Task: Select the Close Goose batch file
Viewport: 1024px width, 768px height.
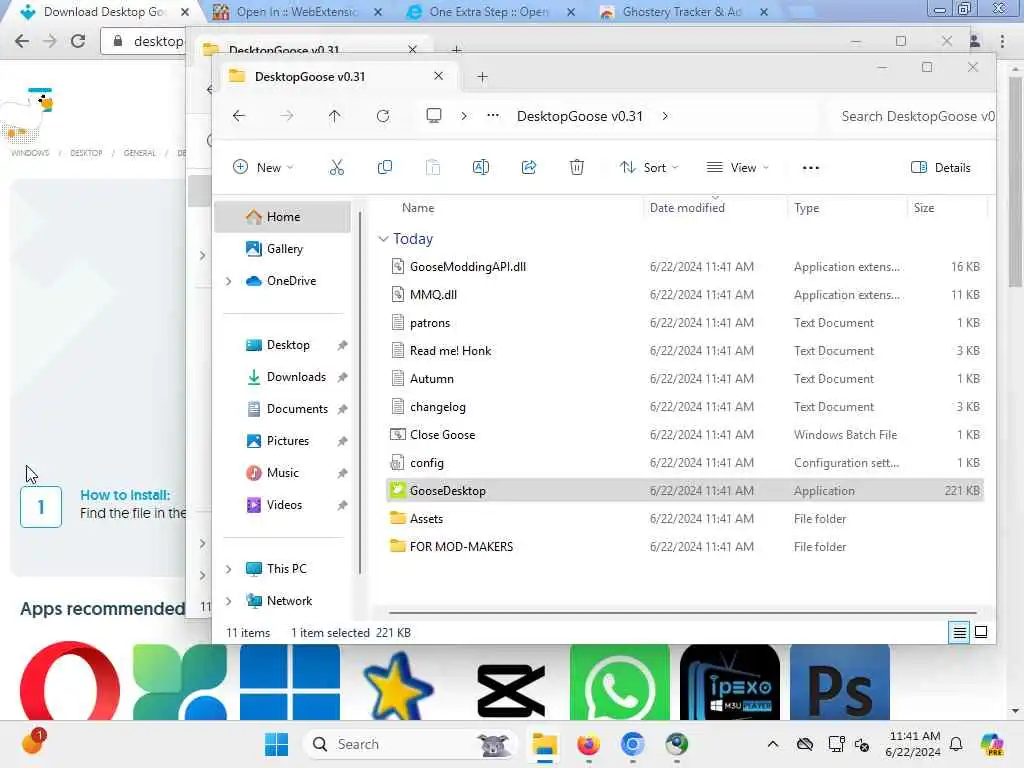Action: click(x=684, y=434)
